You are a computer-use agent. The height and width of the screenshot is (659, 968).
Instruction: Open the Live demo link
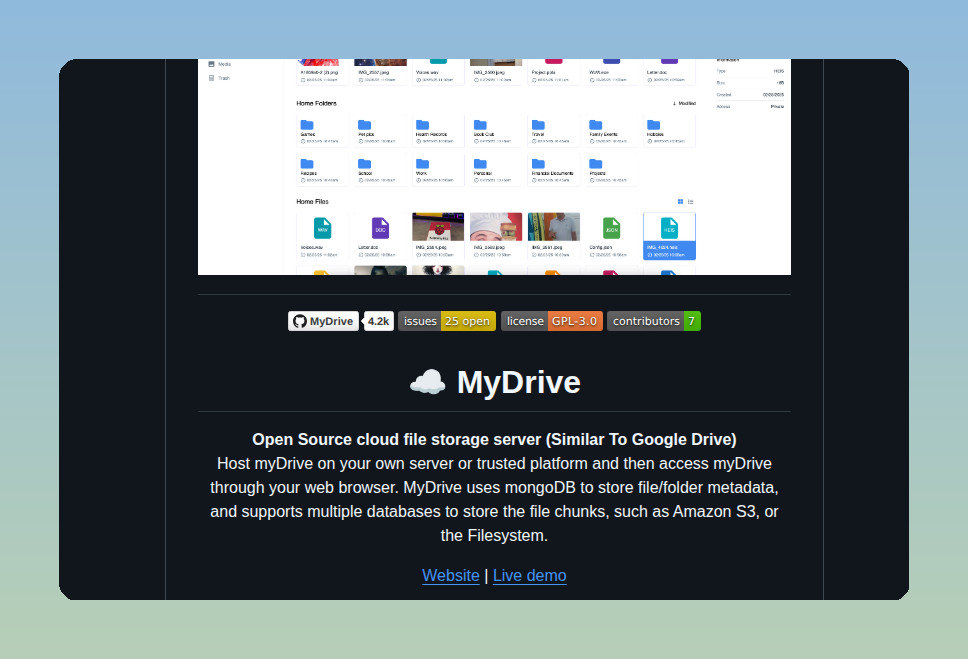pyautogui.click(x=530, y=576)
